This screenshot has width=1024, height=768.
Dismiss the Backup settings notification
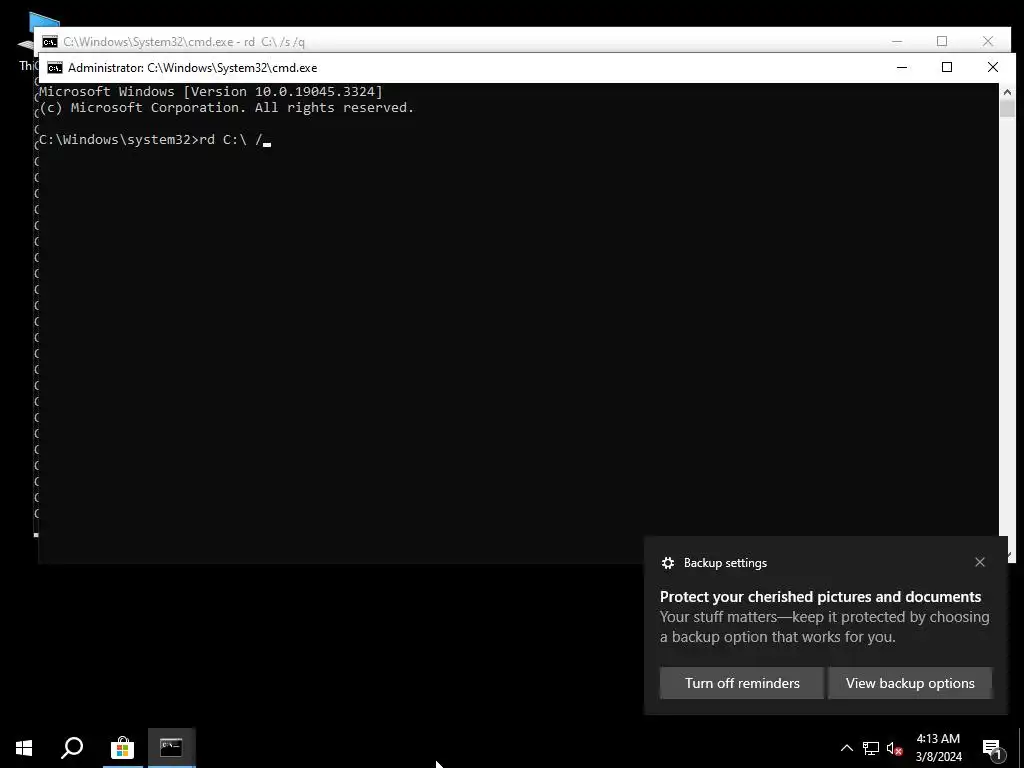point(980,562)
